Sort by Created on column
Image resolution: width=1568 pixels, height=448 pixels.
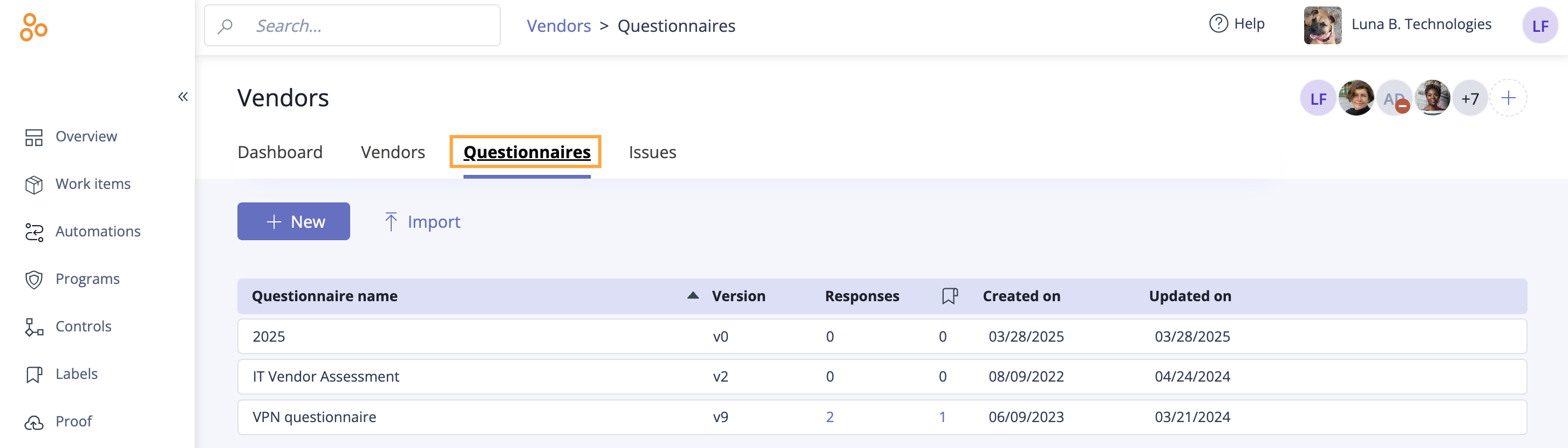pos(1021,296)
